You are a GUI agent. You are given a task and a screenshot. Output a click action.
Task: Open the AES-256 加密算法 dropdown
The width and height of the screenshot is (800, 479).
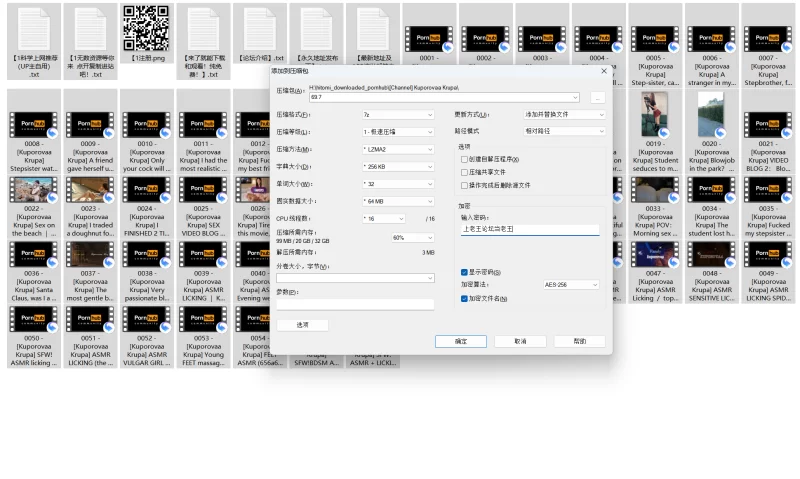coord(571,285)
